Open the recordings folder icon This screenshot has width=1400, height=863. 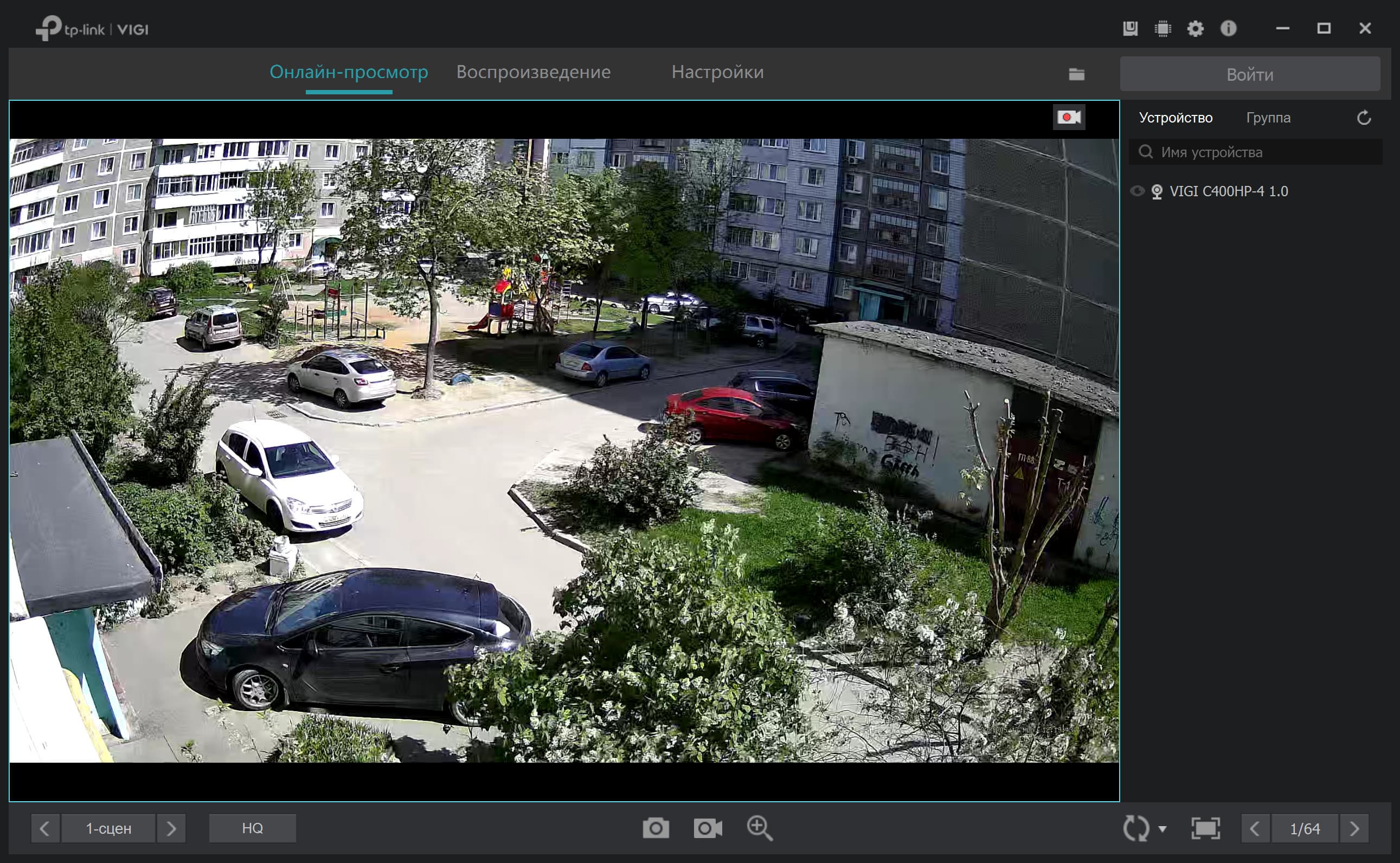coord(1076,74)
